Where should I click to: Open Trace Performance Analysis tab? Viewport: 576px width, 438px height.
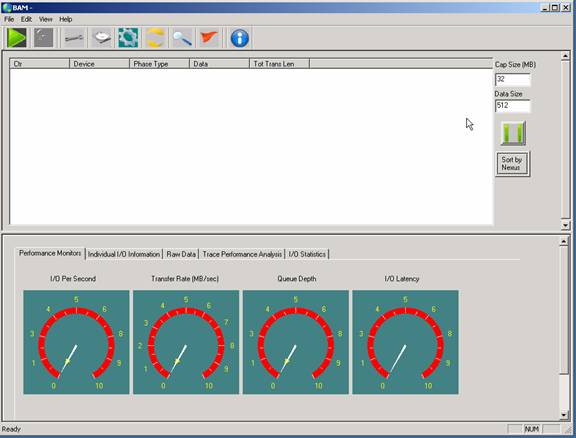242,254
